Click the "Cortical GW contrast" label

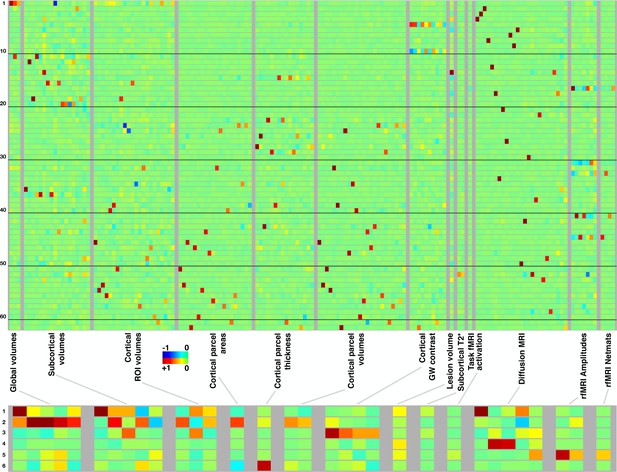click(x=427, y=359)
